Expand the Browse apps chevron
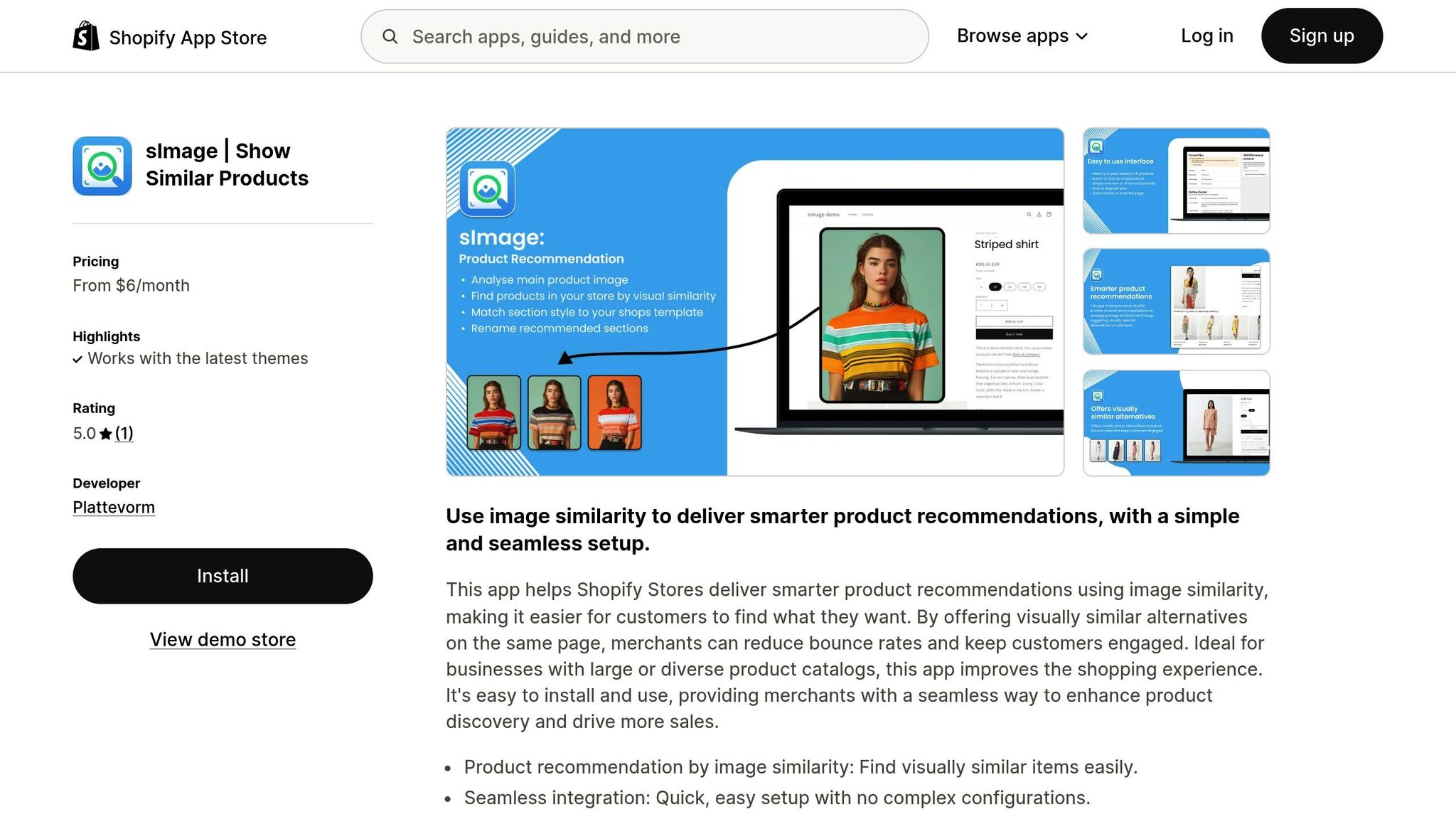Screen dimensions: 1456x819 coord(1082,36)
